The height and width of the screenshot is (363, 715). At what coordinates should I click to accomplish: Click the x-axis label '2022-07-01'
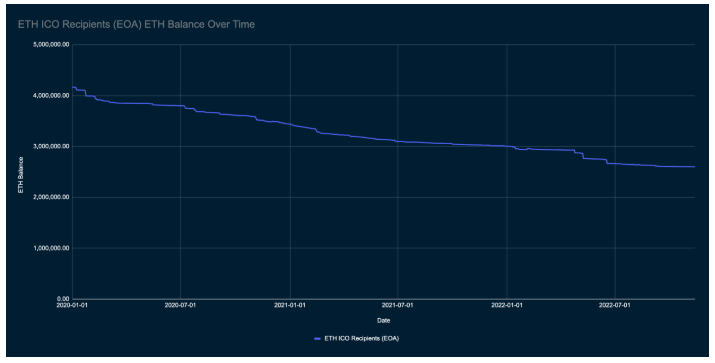click(x=615, y=306)
